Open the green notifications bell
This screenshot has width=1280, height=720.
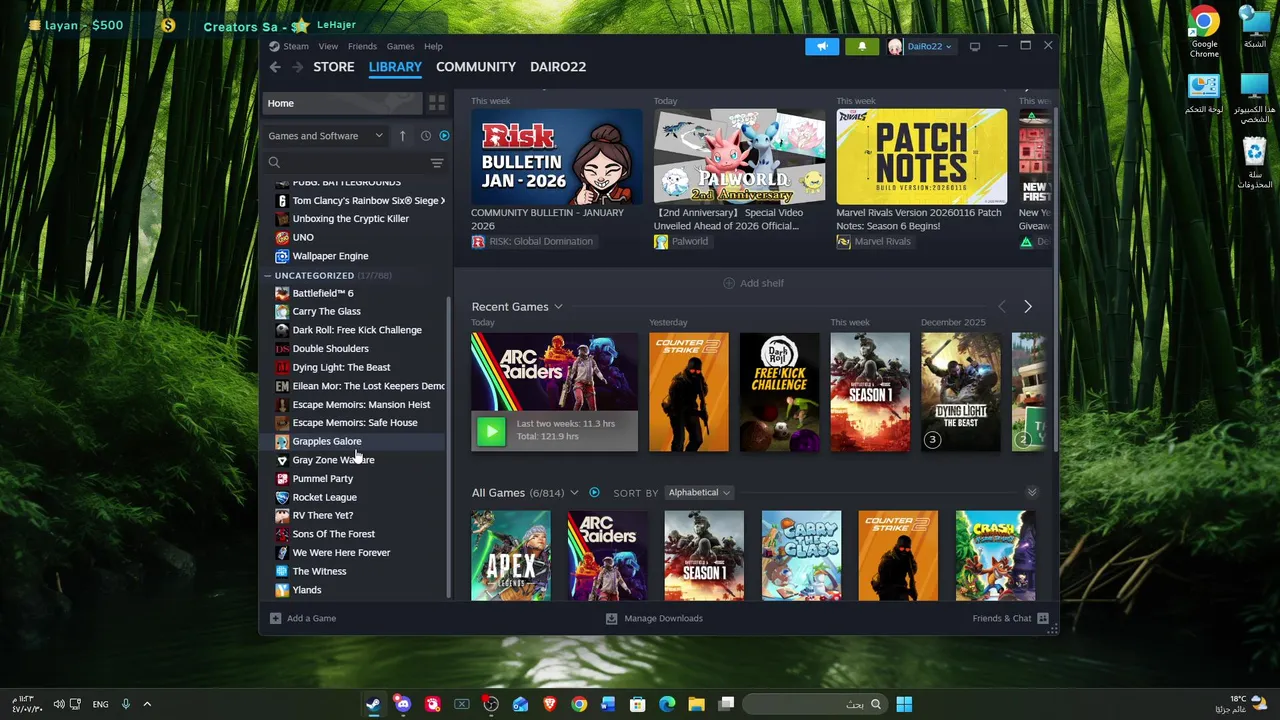point(862,47)
